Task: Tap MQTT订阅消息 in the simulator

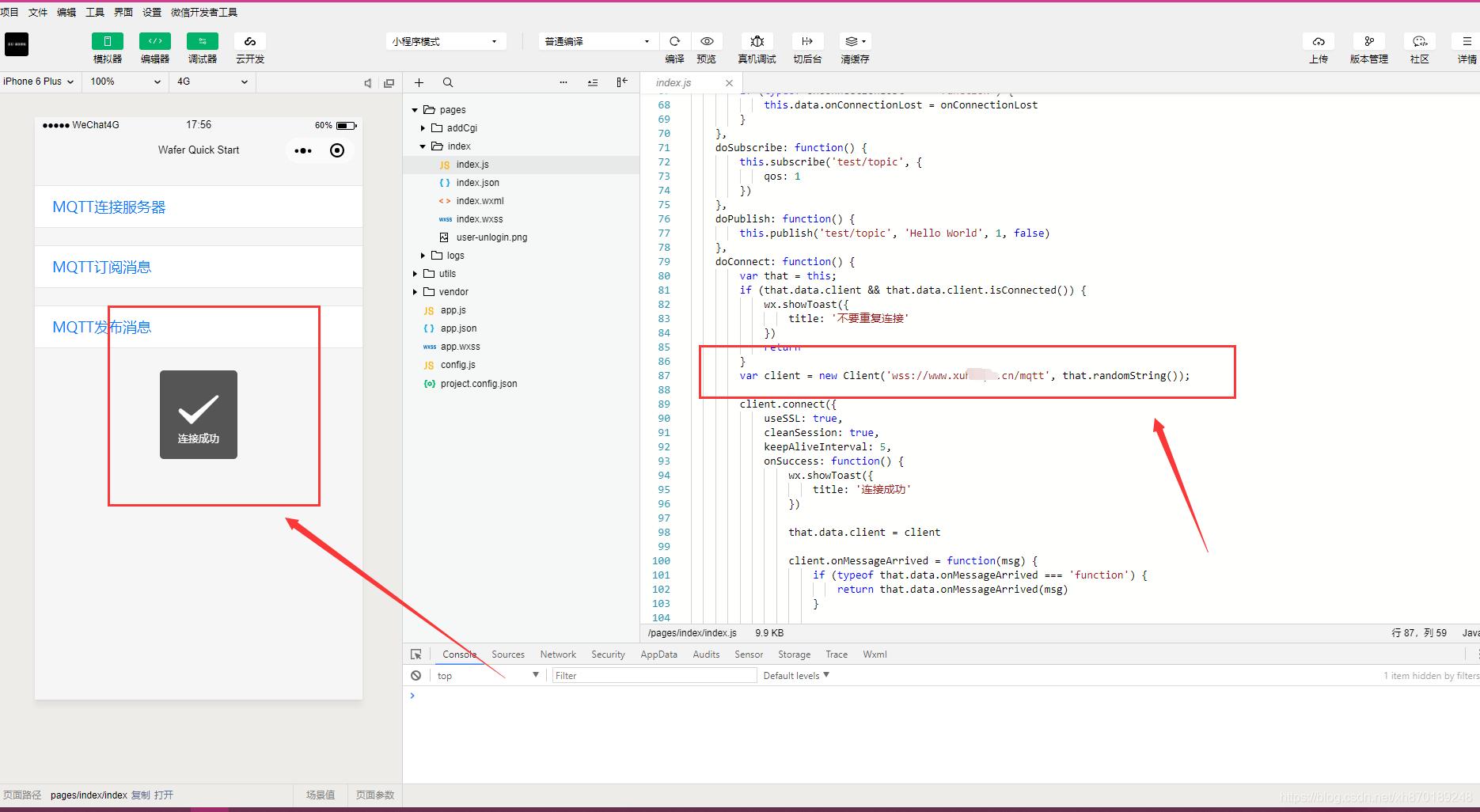Action: (x=199, y=268)
